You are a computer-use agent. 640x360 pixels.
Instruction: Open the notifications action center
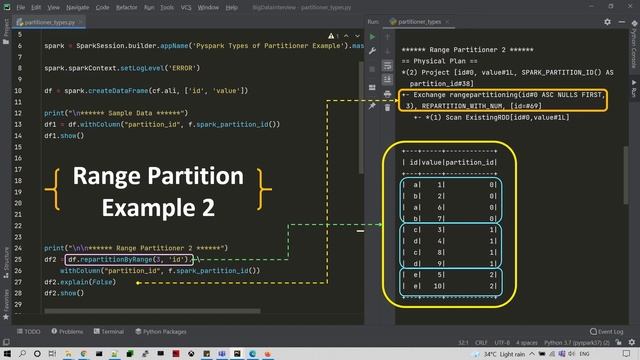point(627,354)
